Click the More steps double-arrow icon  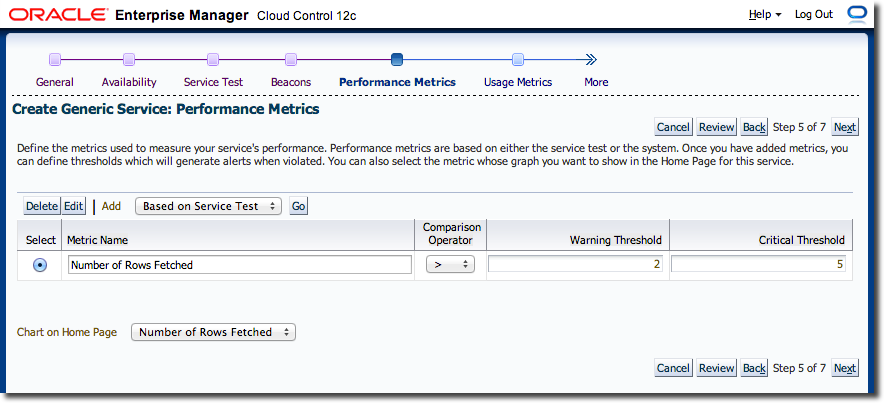point(591,59)
